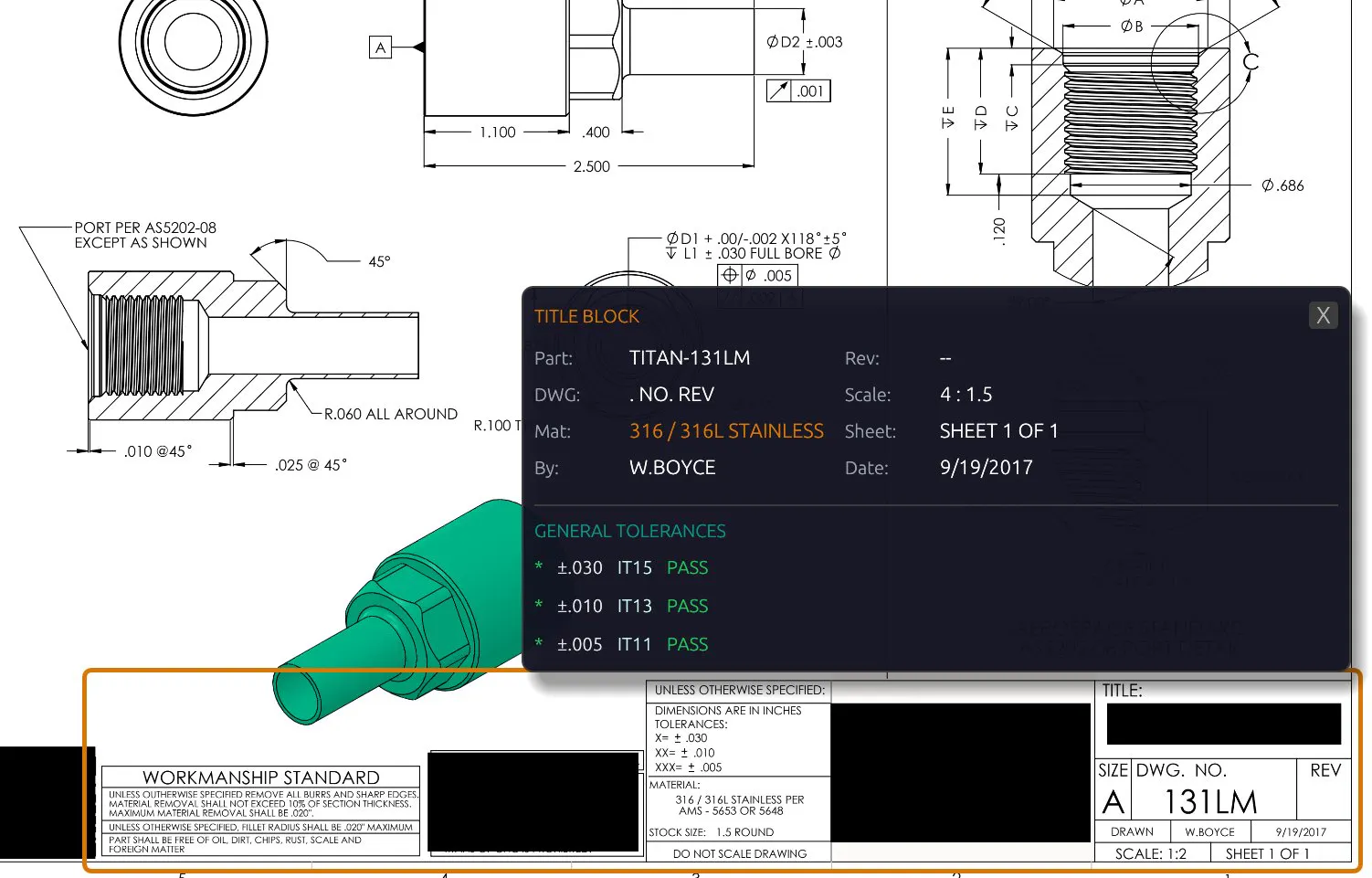This screenshot has width=1372, height=878.
Task: Select the .010 @45° chamfer dimension
Action: 158,451
